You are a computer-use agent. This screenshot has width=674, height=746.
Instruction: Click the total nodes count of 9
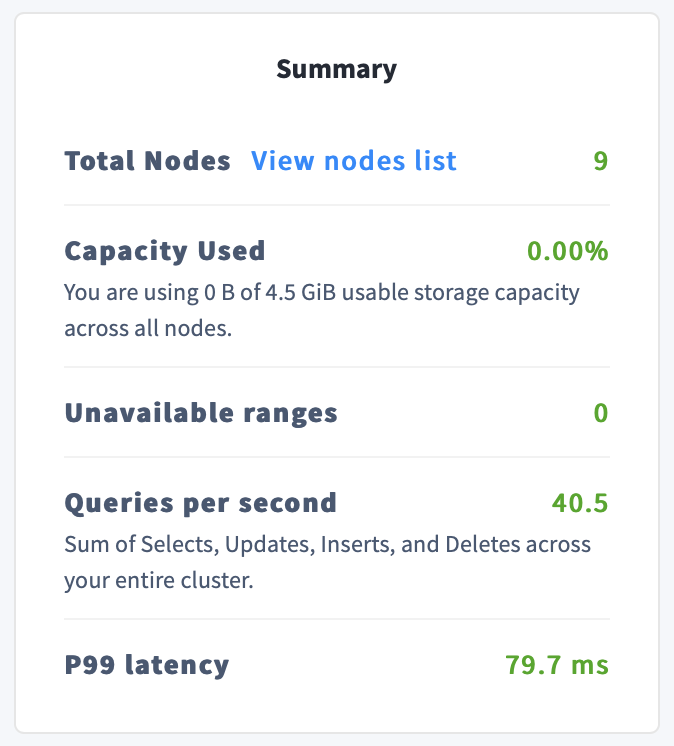[x=600, y=161]
